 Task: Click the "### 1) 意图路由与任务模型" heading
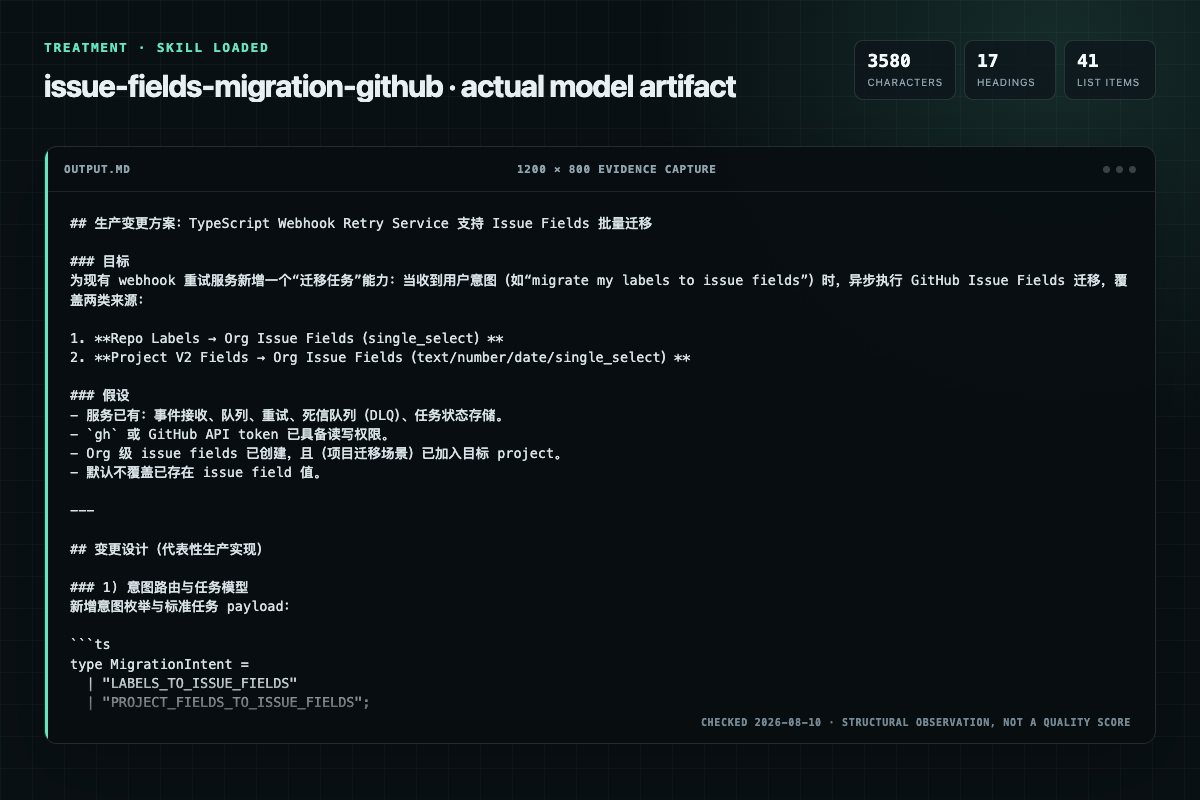pos(159,587)
